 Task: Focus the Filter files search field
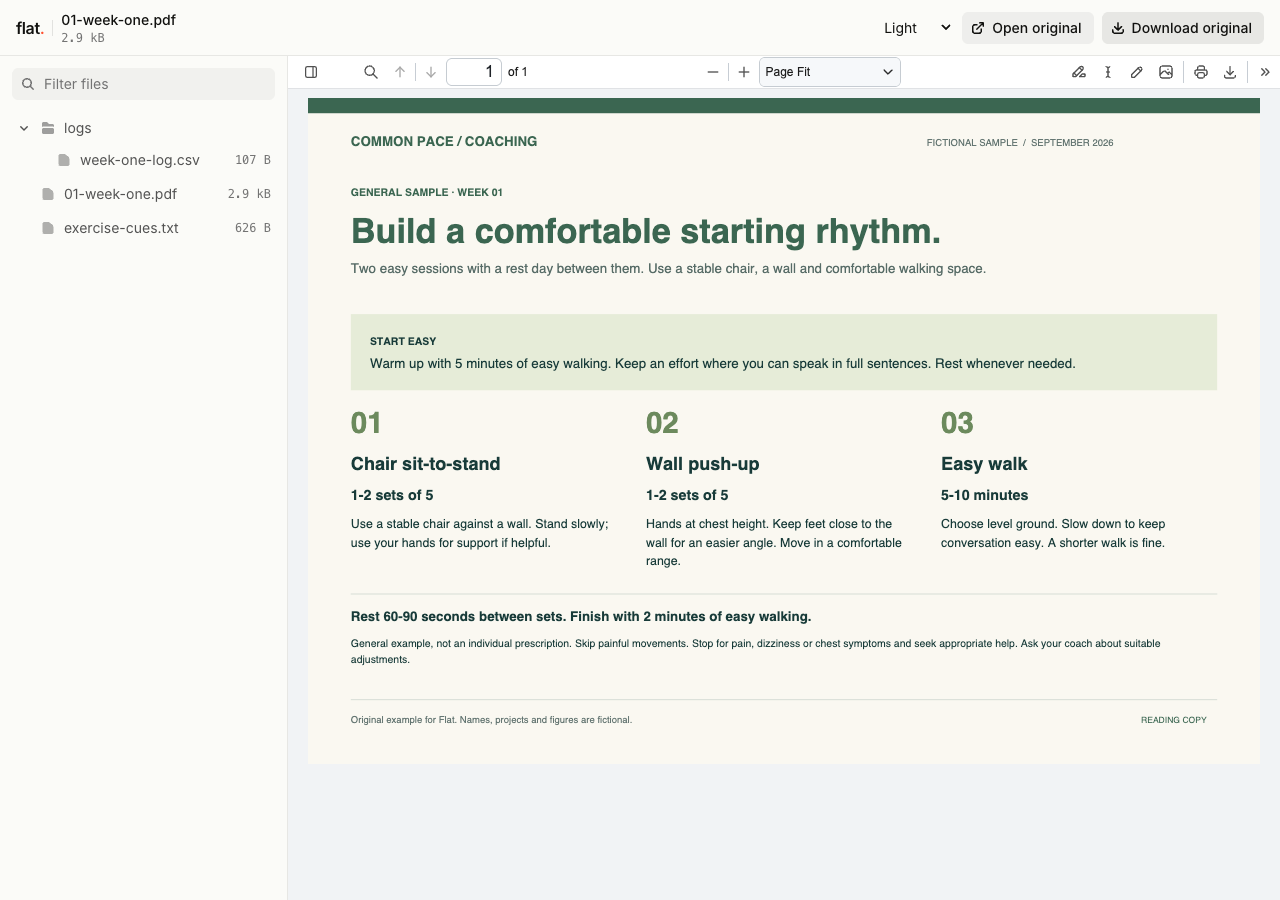click(143, 84)
